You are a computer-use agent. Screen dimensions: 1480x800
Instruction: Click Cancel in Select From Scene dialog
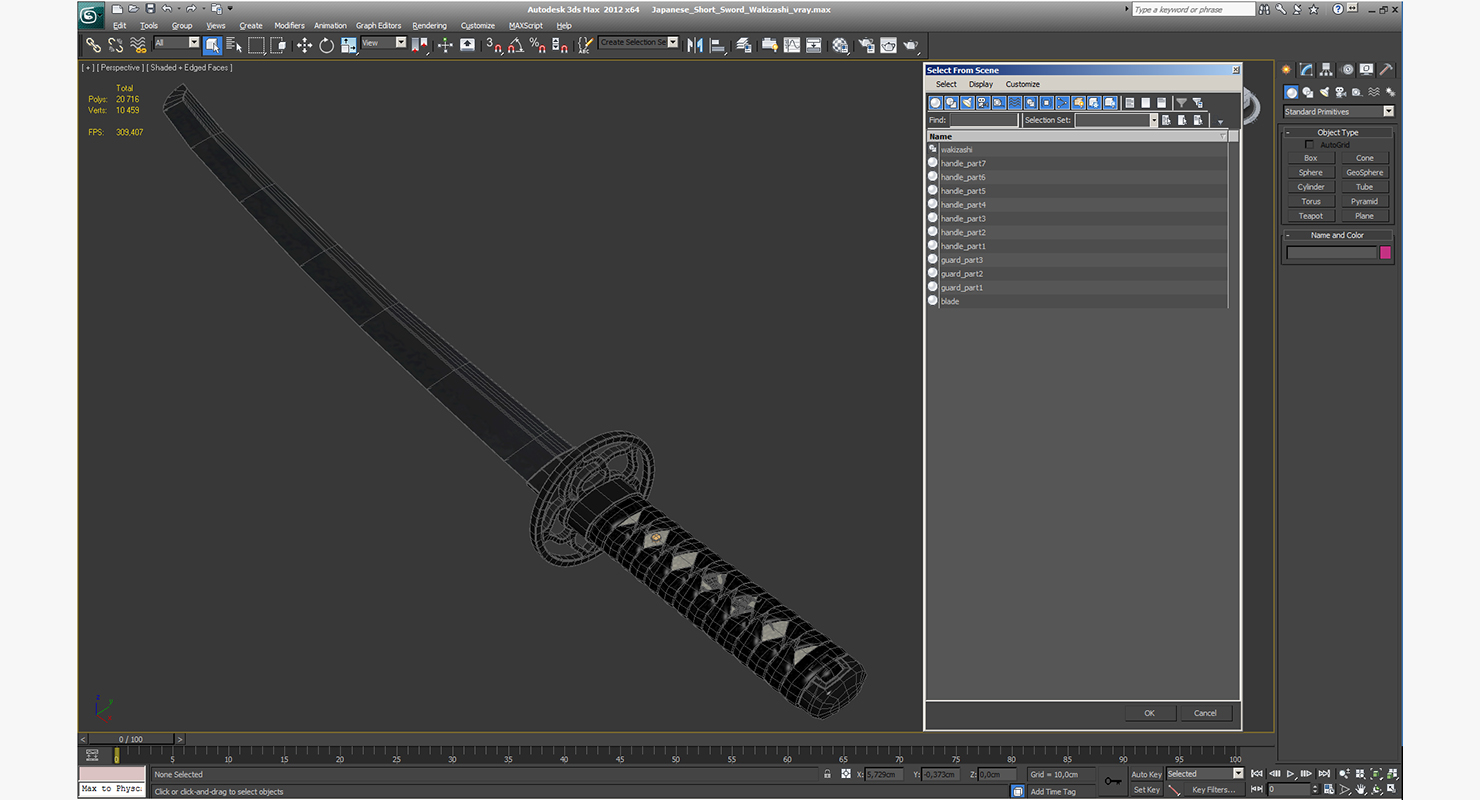[1206, 713]
